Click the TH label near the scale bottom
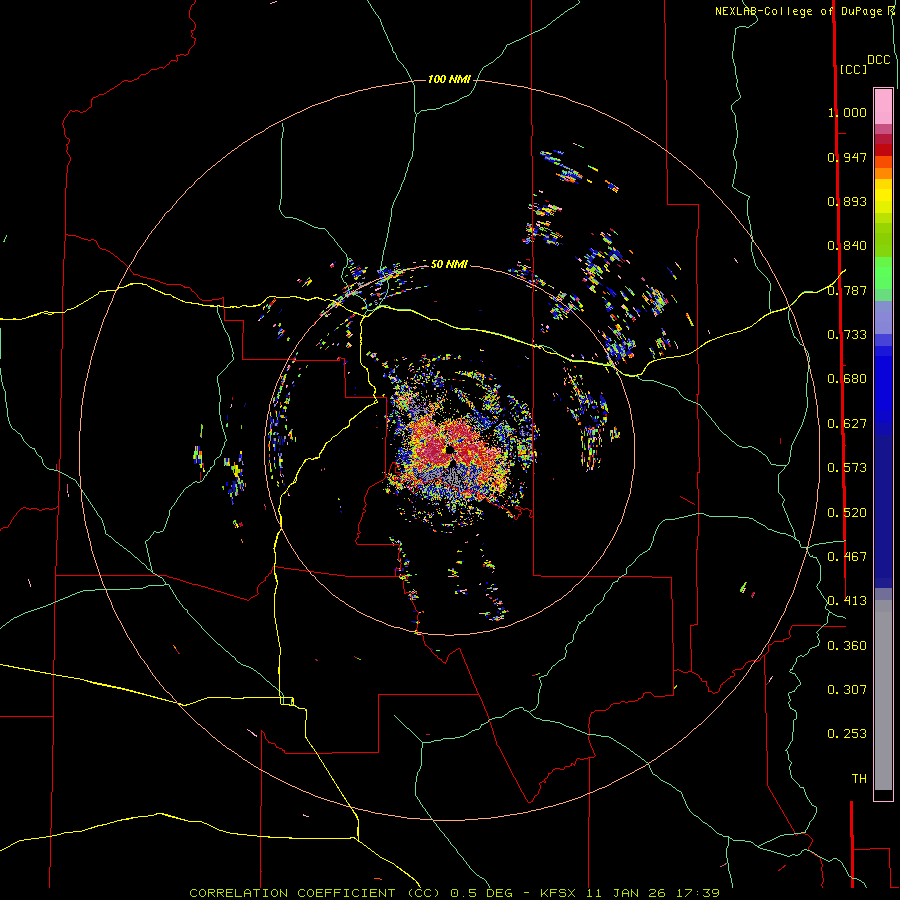The width and height of the screenshot is (900, 900). point(859,779)
